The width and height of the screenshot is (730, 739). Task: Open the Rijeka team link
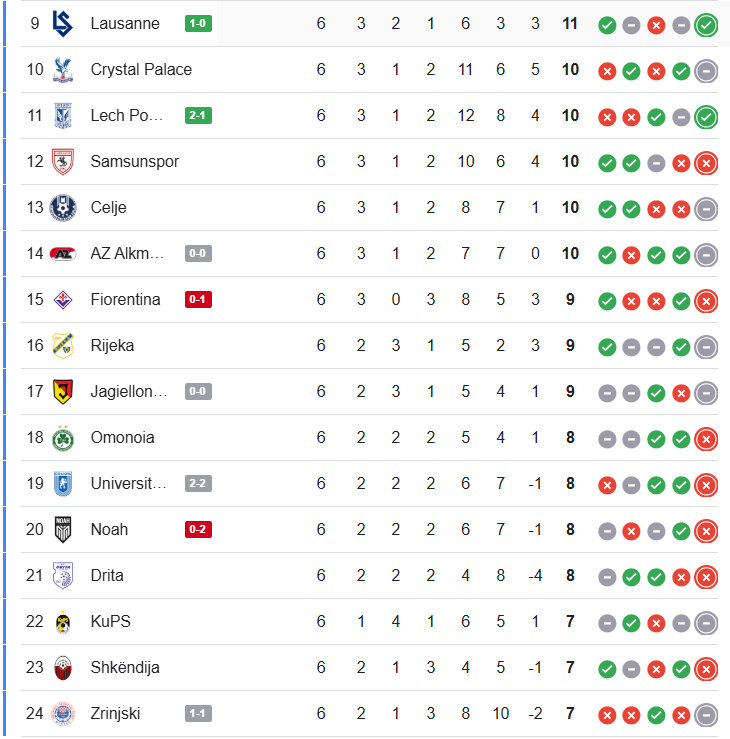pyautogui.click(x=112, y=345)
